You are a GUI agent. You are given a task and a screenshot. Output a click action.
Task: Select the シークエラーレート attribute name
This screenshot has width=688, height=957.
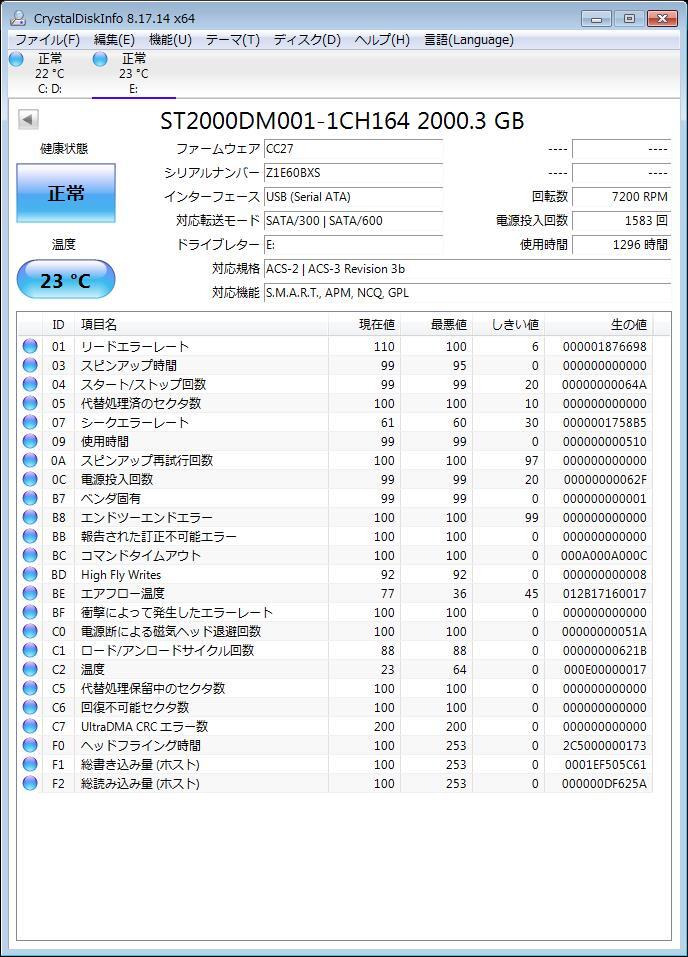point(135,422)
